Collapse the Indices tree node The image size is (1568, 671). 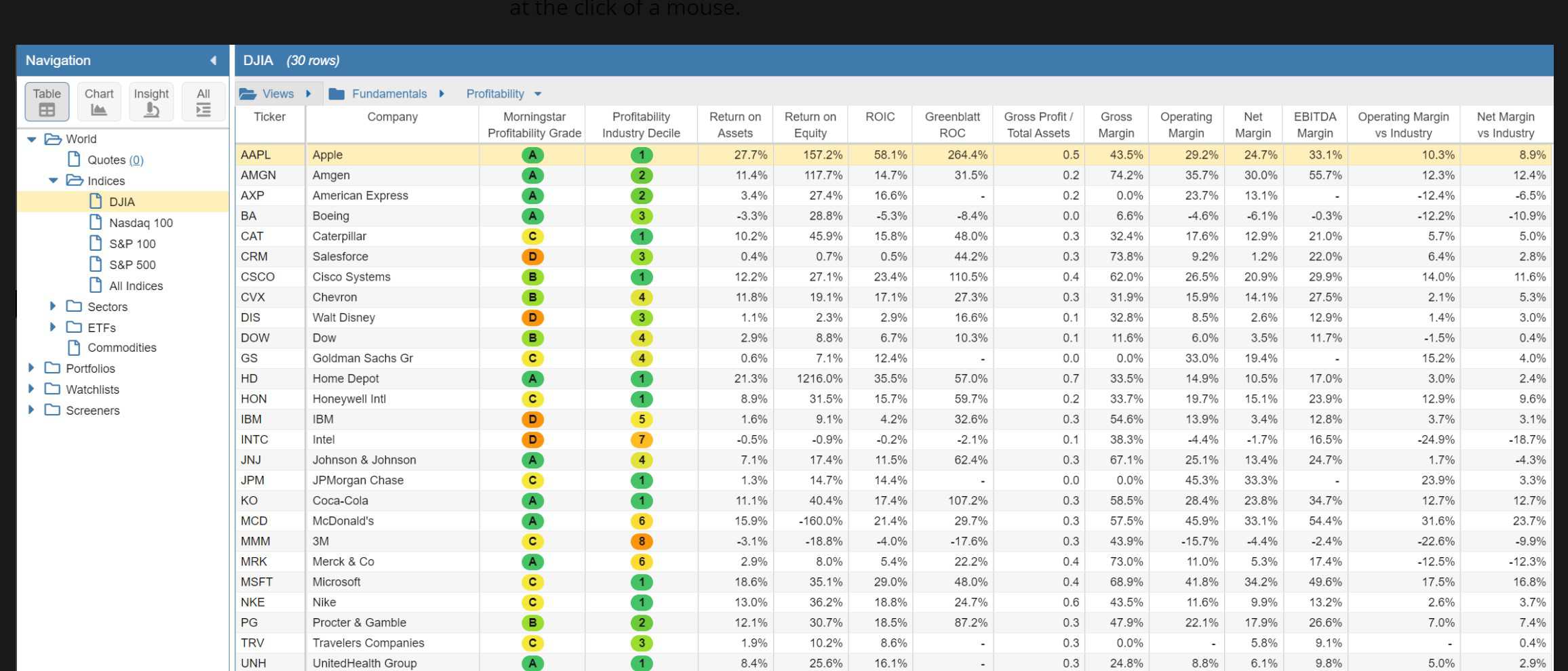click(x=53, y=181)
